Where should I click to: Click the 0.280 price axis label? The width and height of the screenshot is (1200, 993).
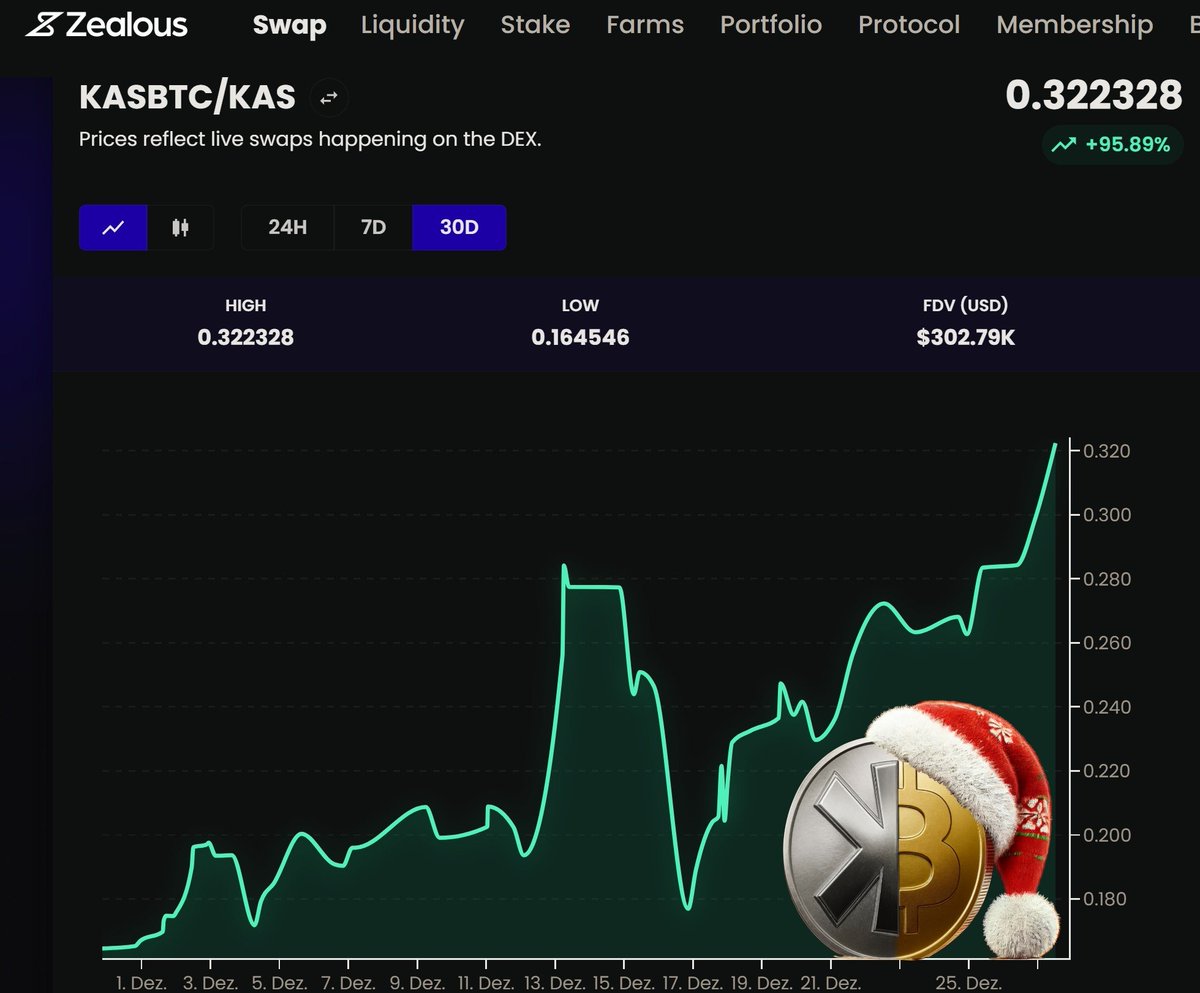(x=1107, y=579)
